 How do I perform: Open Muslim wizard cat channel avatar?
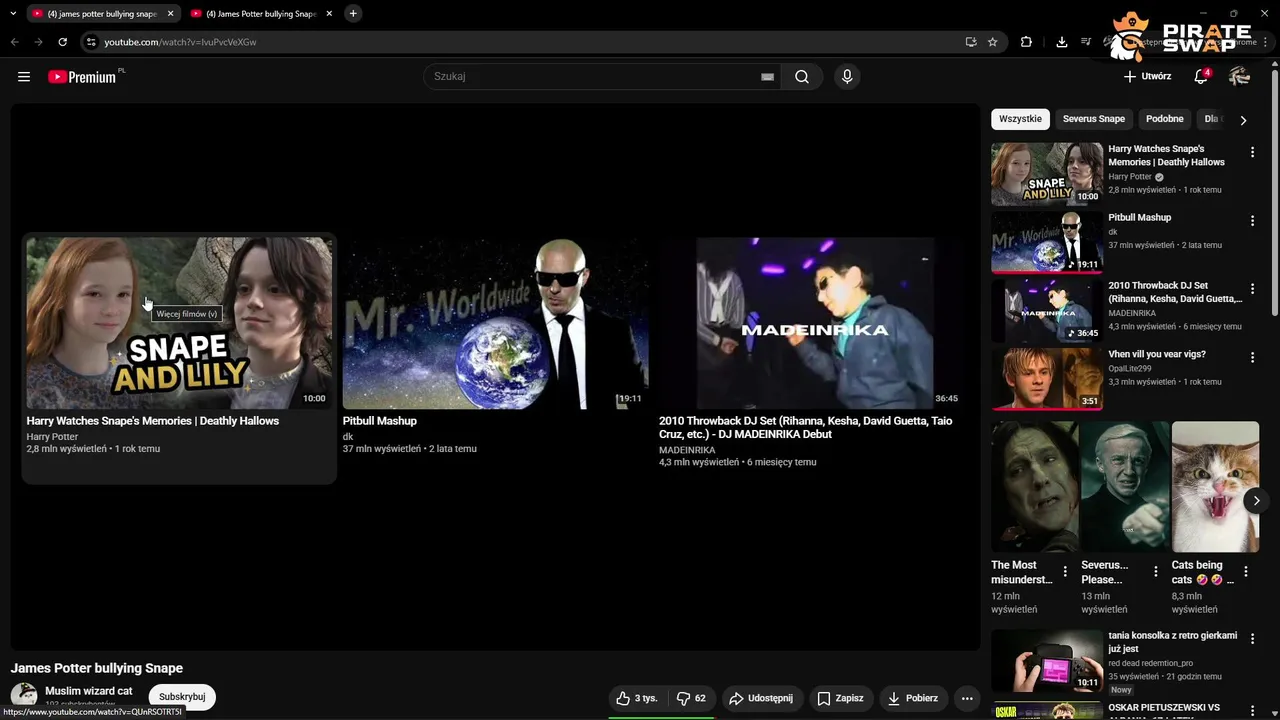click(24, 695)
